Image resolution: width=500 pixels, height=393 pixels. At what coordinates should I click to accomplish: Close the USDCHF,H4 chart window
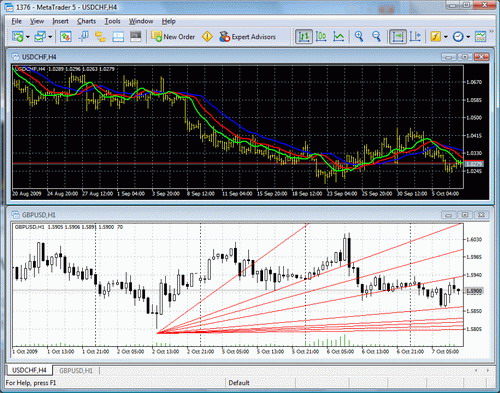pyautogui.click(x=481, y=57)
